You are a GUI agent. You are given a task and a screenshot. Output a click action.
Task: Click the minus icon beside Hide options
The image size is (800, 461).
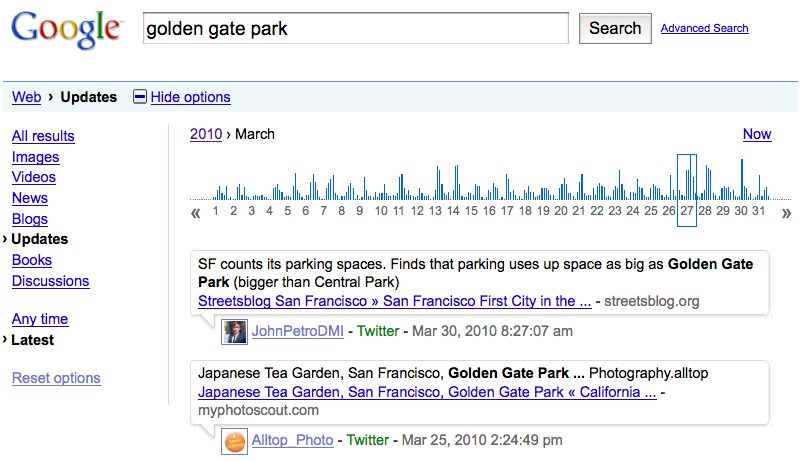coord(140,97)
